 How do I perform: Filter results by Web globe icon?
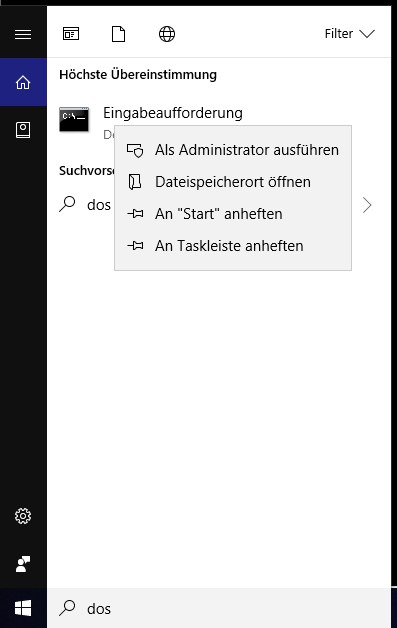167,34
